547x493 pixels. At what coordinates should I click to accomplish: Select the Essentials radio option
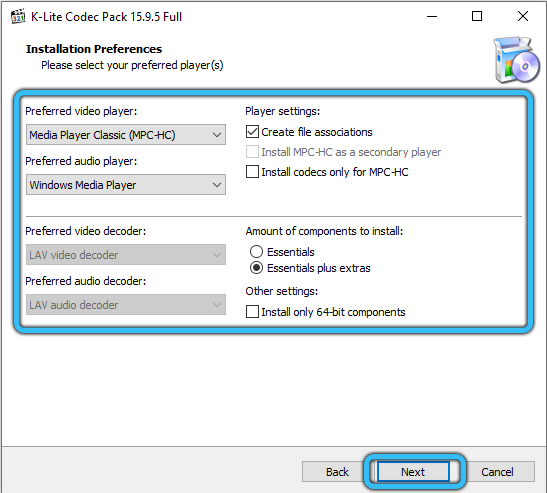(x=256, y=252)
